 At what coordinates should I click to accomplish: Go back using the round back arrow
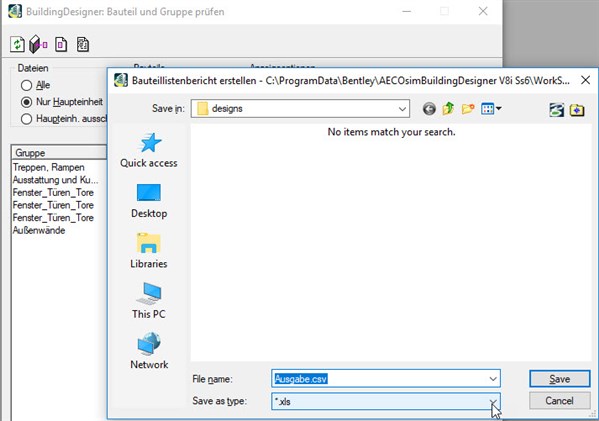[x=429, y=109]
